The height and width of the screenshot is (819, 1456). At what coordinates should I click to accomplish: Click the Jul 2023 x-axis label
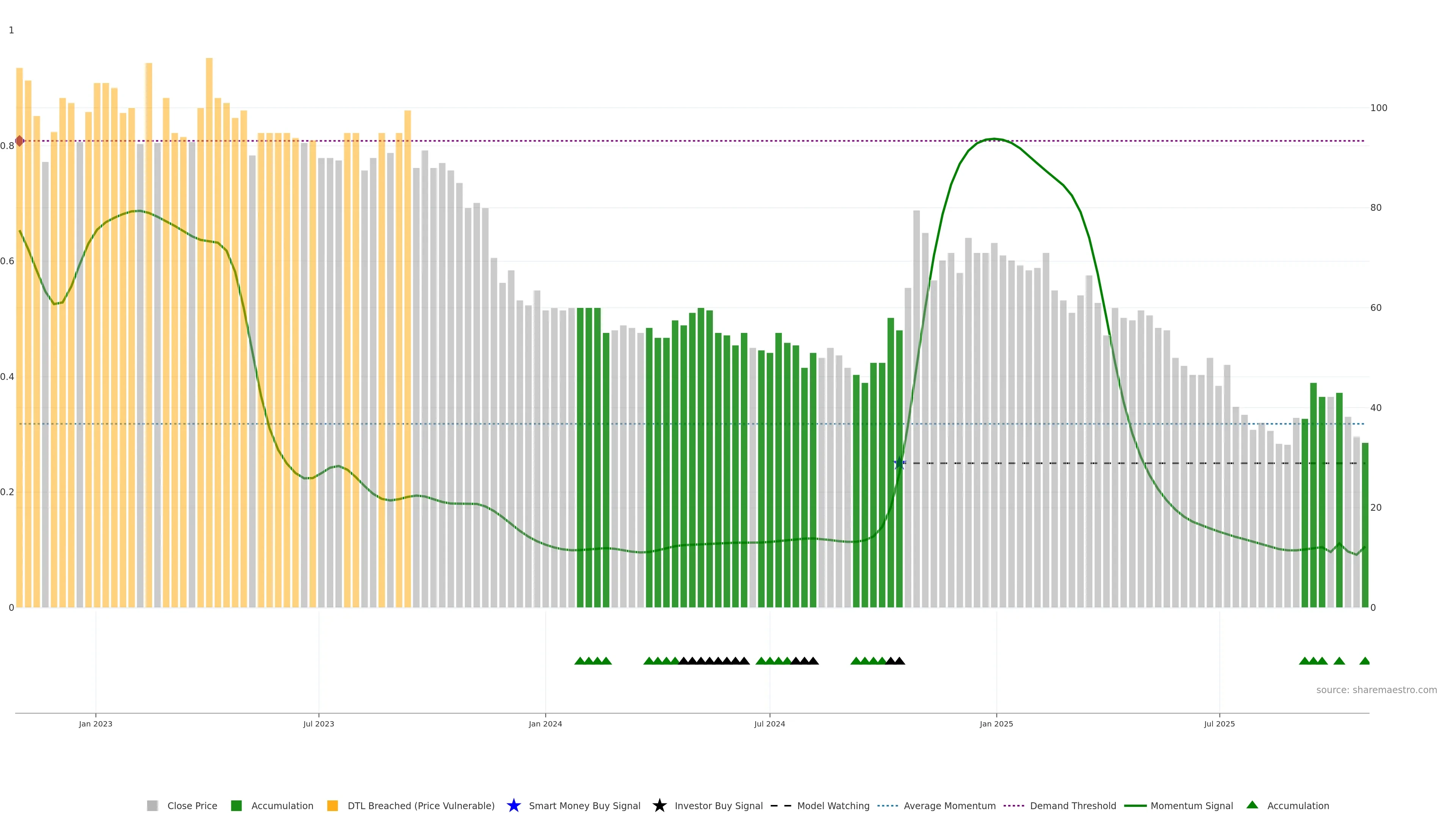click(318, 723)
